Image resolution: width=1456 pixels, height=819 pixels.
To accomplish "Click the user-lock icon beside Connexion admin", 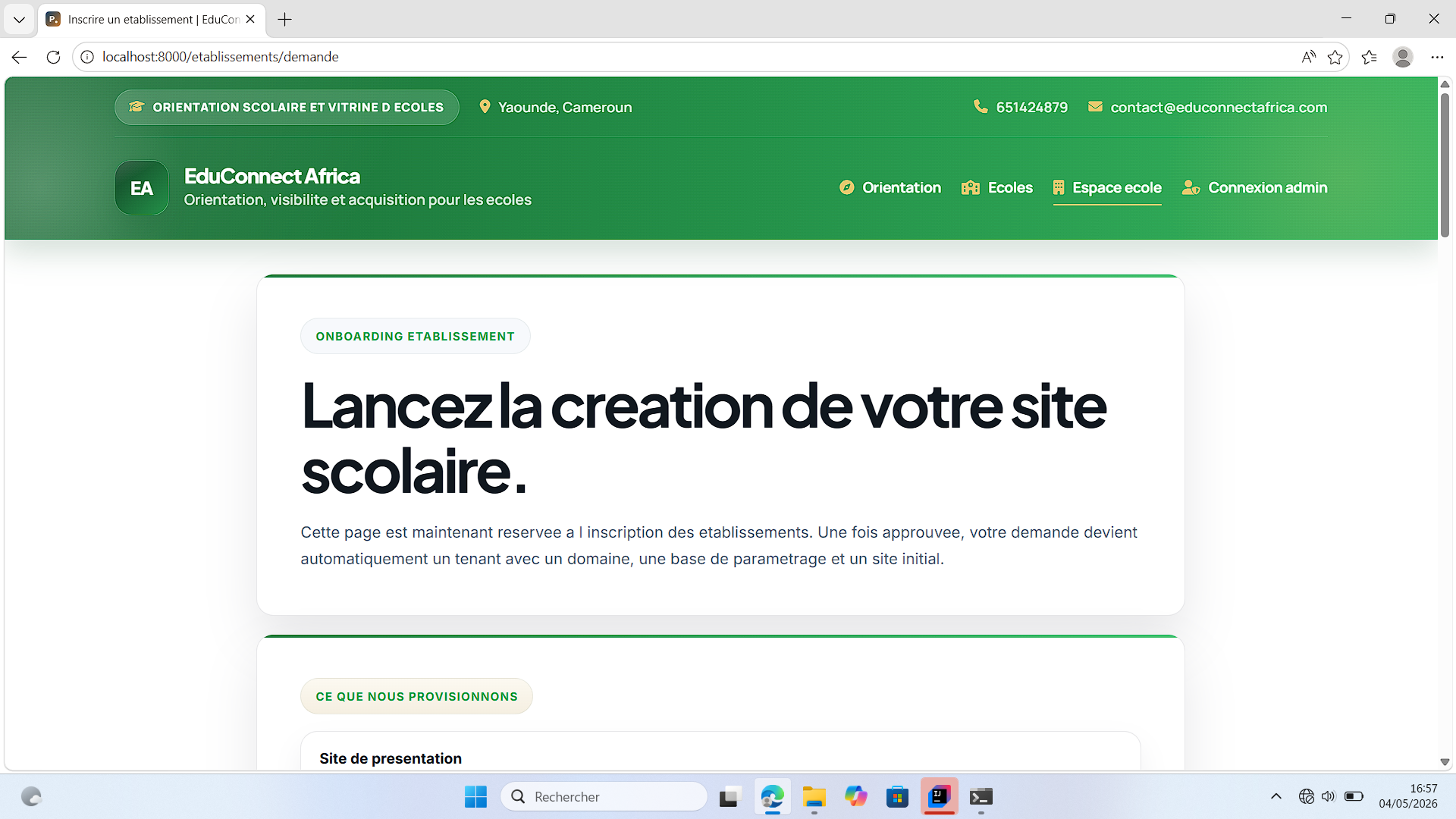I will (x=1191, y=187).
